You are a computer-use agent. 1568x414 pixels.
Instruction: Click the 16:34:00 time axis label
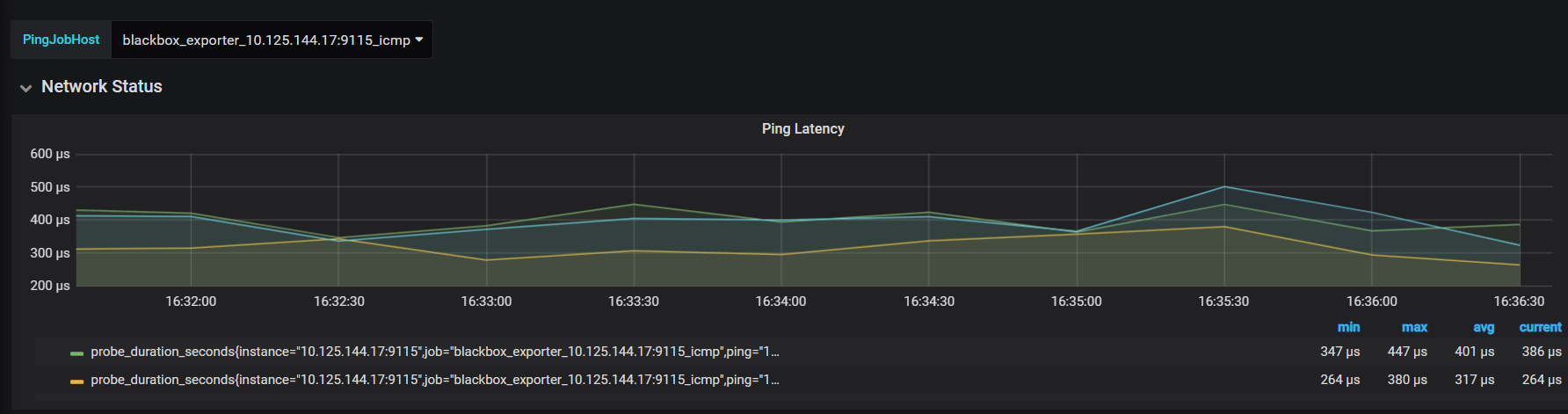780,301
